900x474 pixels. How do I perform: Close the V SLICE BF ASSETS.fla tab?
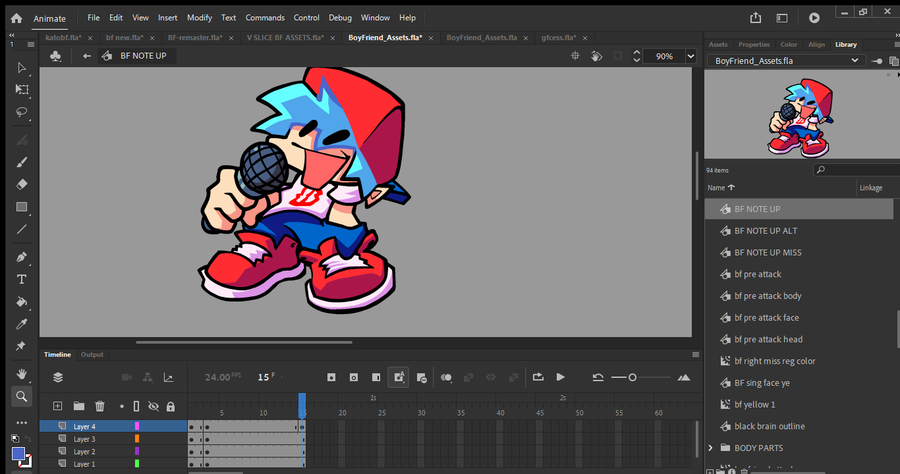332,38
